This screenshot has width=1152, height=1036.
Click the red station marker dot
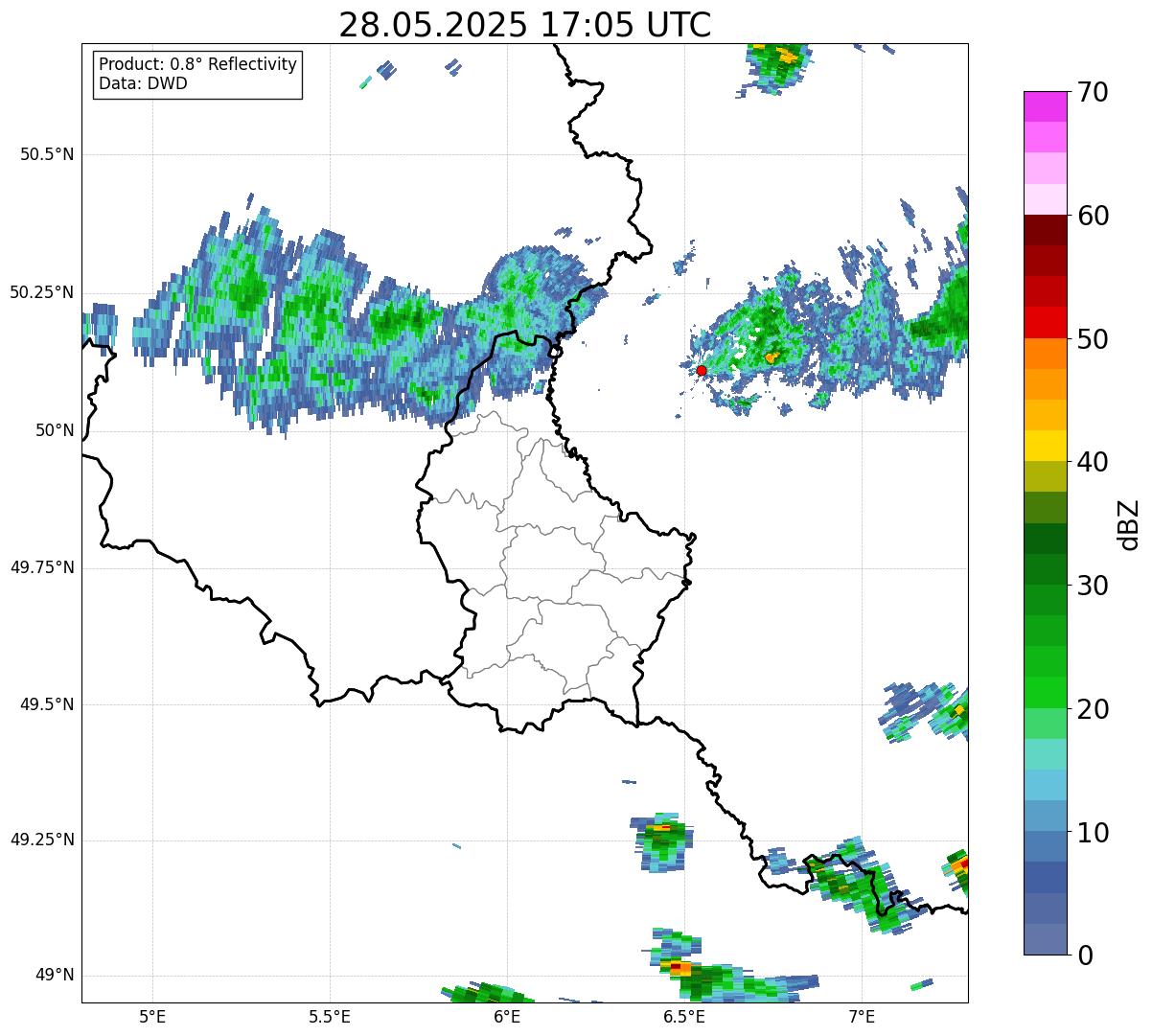(x=702, y=370)
